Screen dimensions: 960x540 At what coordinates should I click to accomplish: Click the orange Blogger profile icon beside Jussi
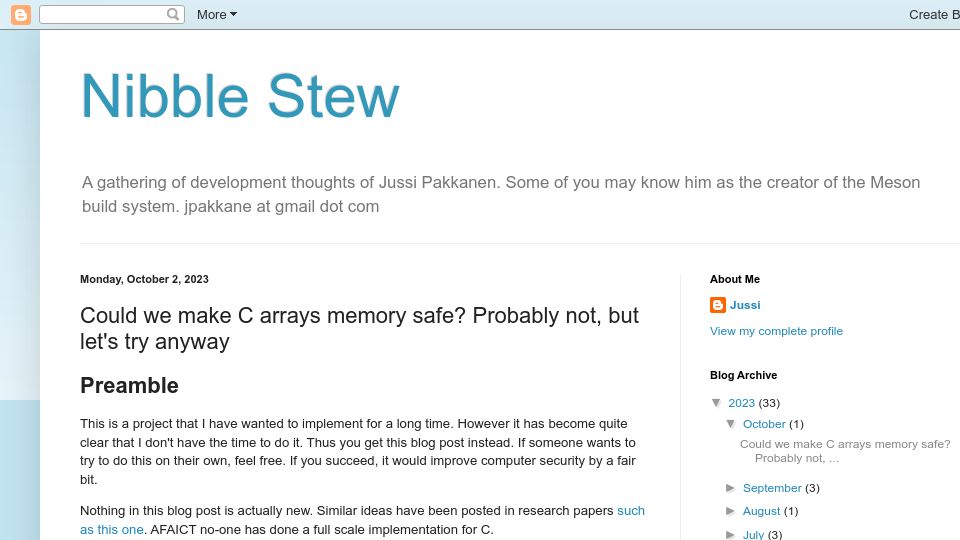pos(718,305)
